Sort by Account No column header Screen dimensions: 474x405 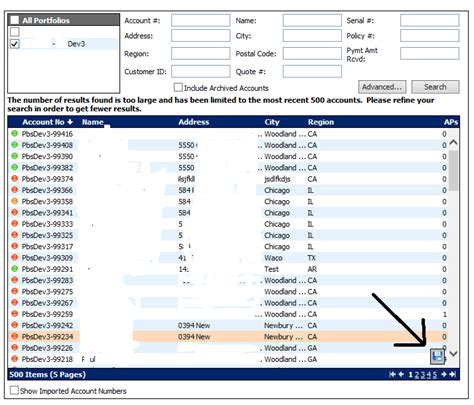pos(47,122)
